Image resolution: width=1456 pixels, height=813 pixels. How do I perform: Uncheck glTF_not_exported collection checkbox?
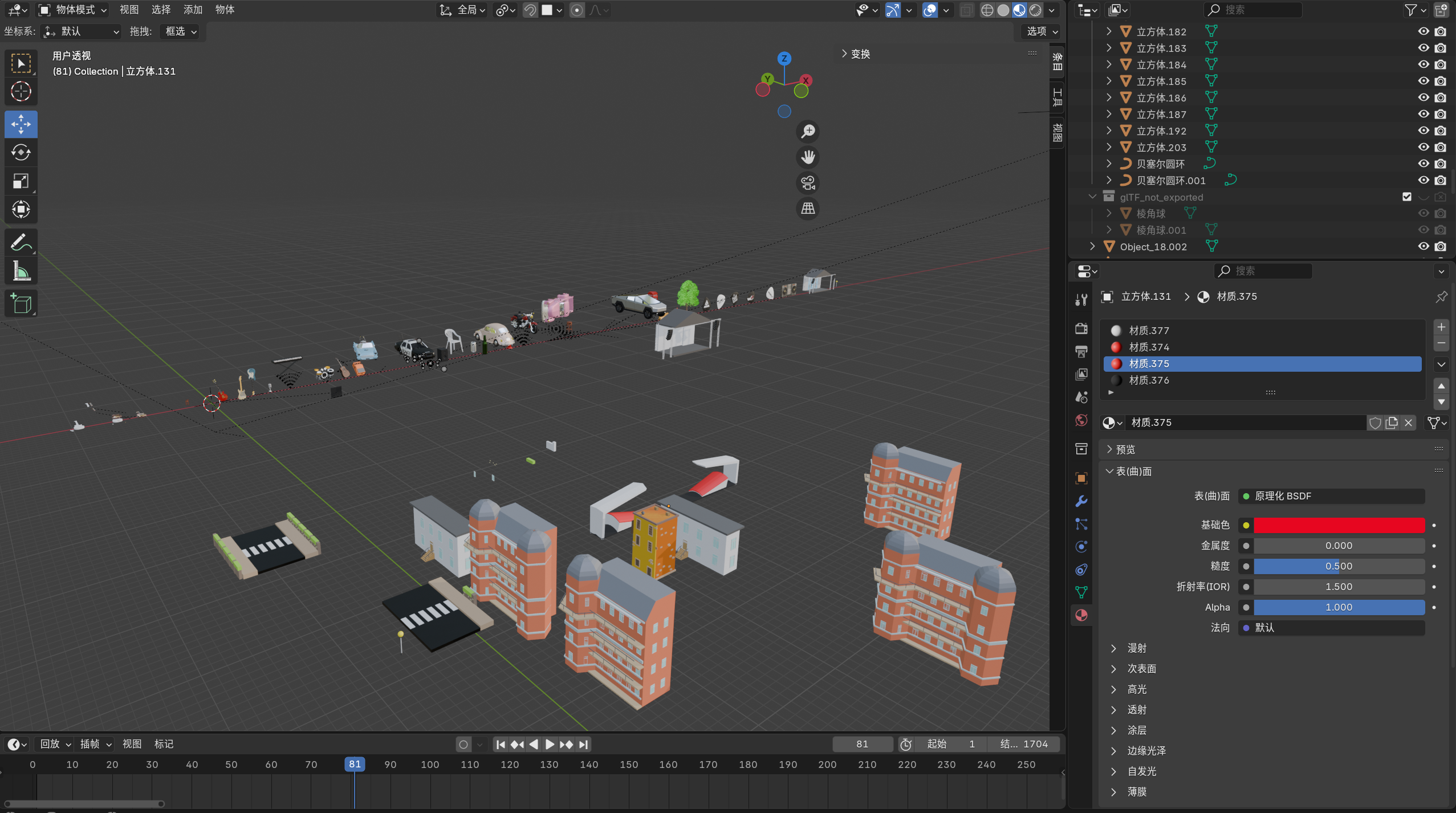(1407, 197)
